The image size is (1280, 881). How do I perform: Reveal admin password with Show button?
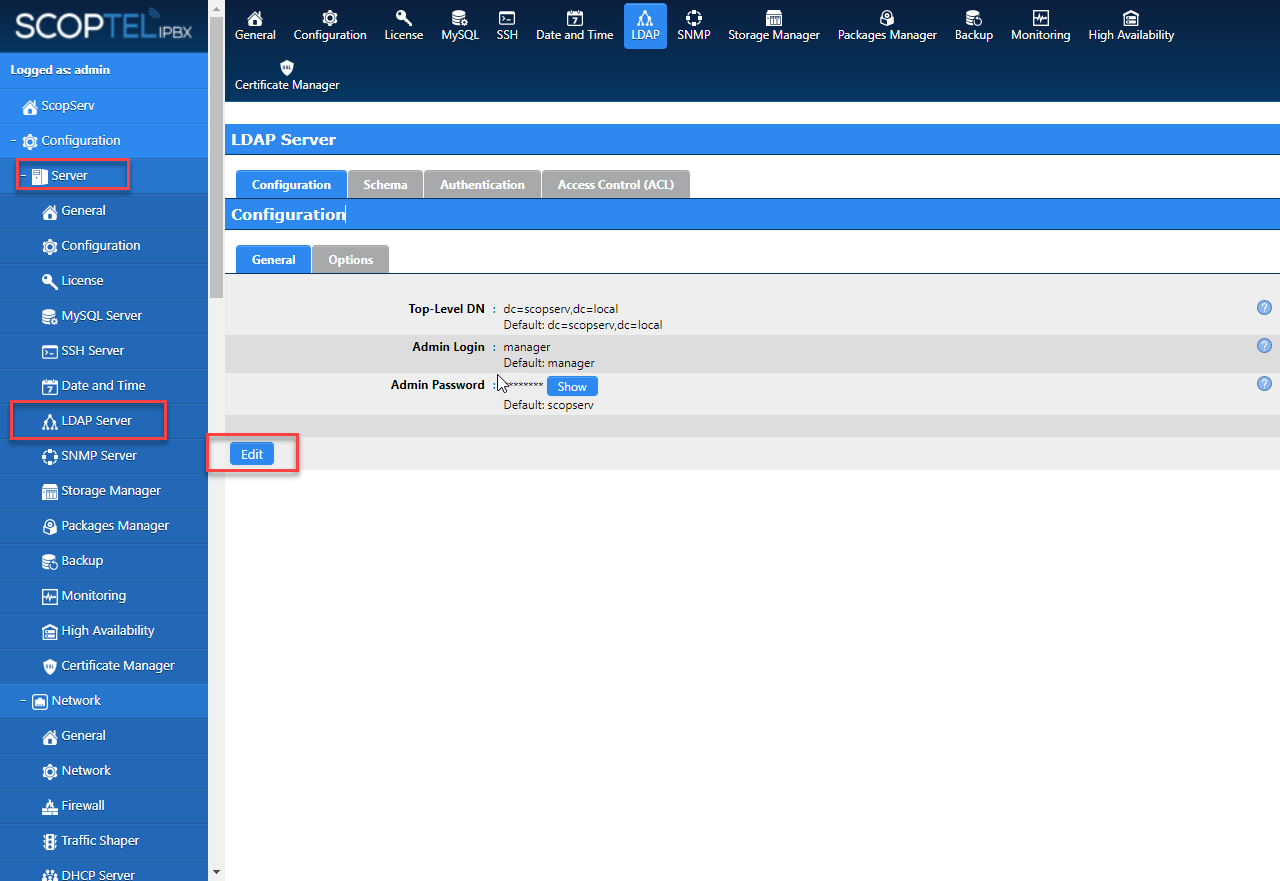click(x=572, y=387)
